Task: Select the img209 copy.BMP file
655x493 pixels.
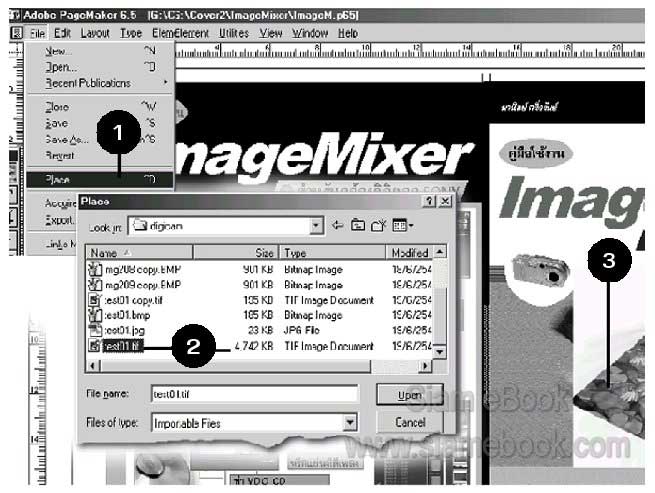Action: 142,285
